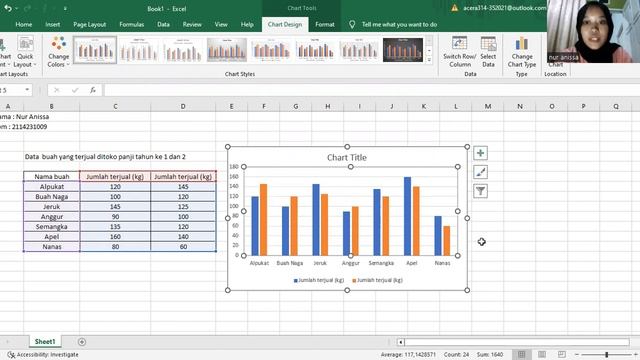Switch to the Review tab
This screenshot has width=640, height=360.
click(x=192, y=24)
